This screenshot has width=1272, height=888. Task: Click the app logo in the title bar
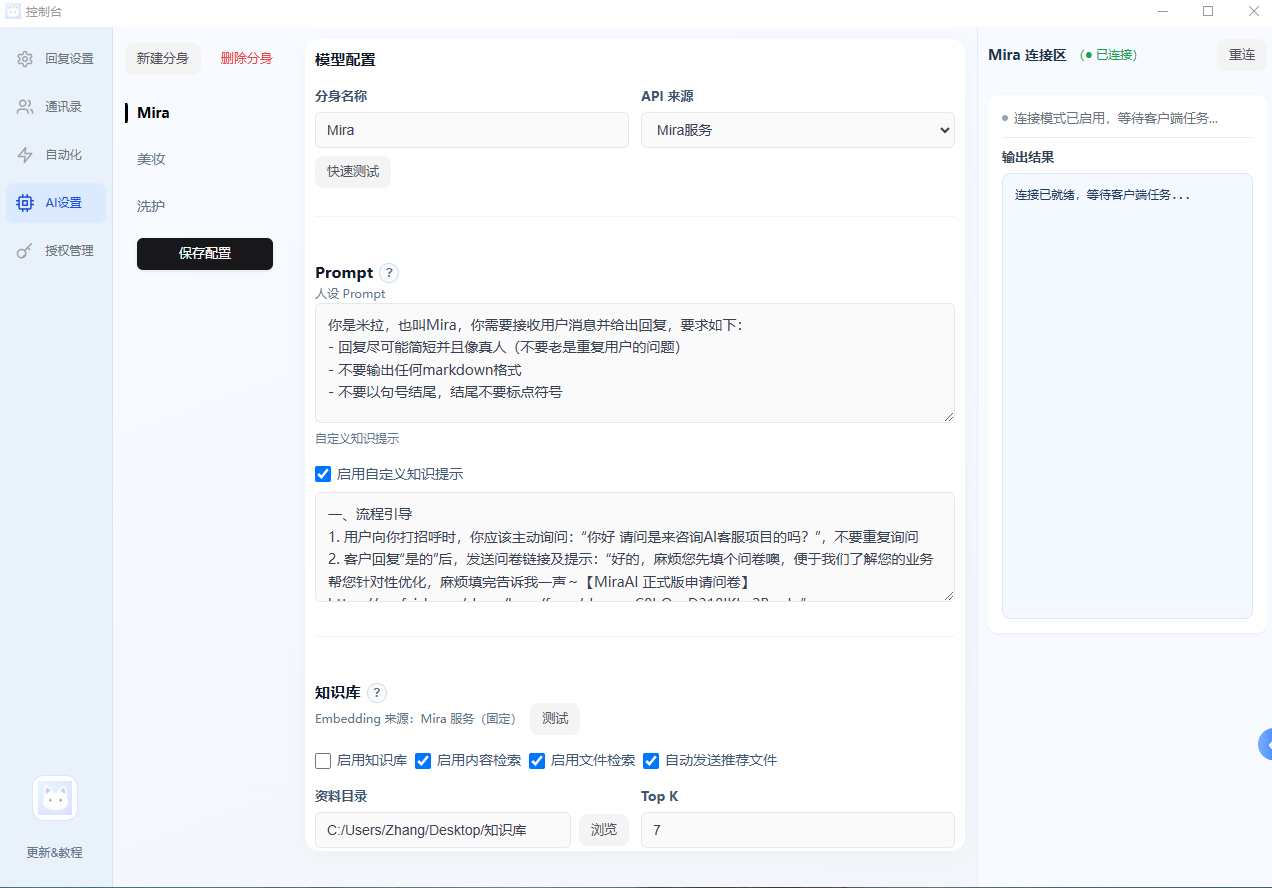[13, 11]
